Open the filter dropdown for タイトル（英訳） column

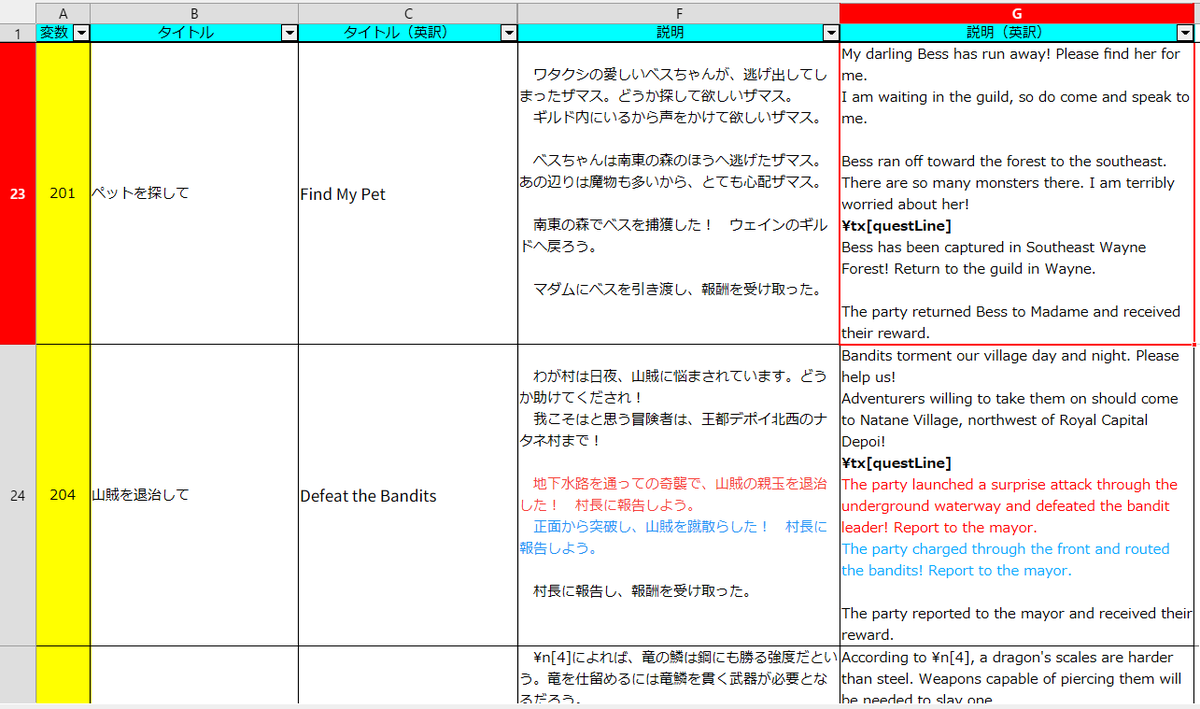click(509, 33)
